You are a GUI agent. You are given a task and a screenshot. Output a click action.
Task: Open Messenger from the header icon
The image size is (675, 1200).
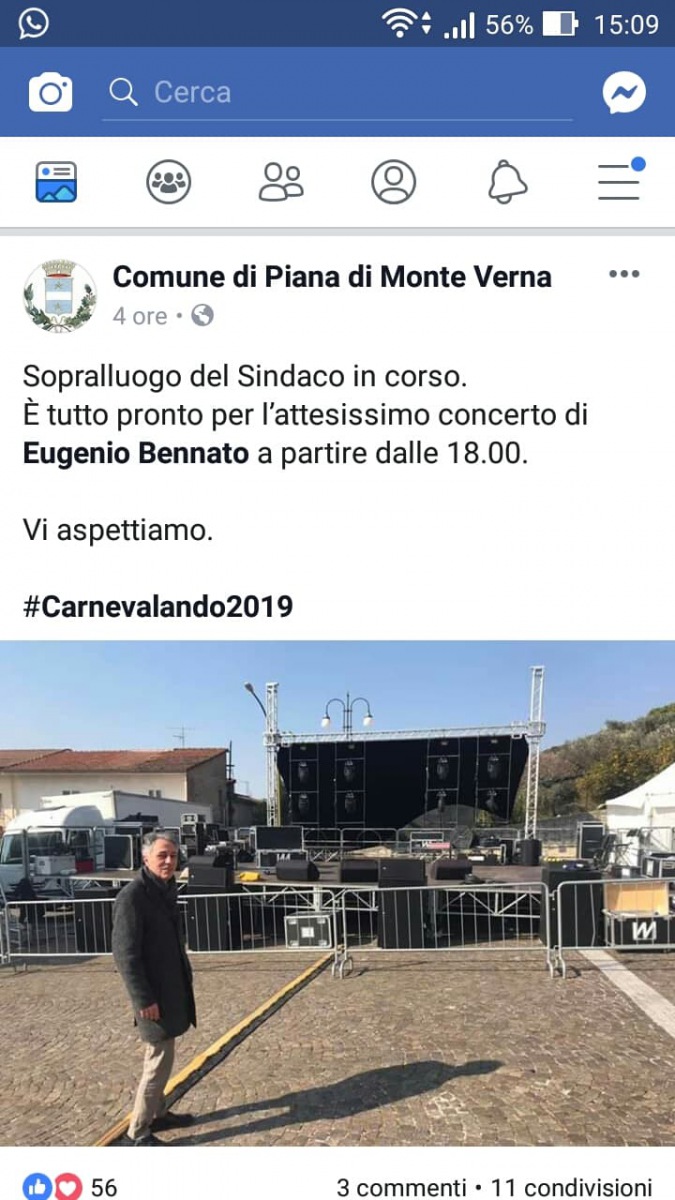[x=624, y=92]
